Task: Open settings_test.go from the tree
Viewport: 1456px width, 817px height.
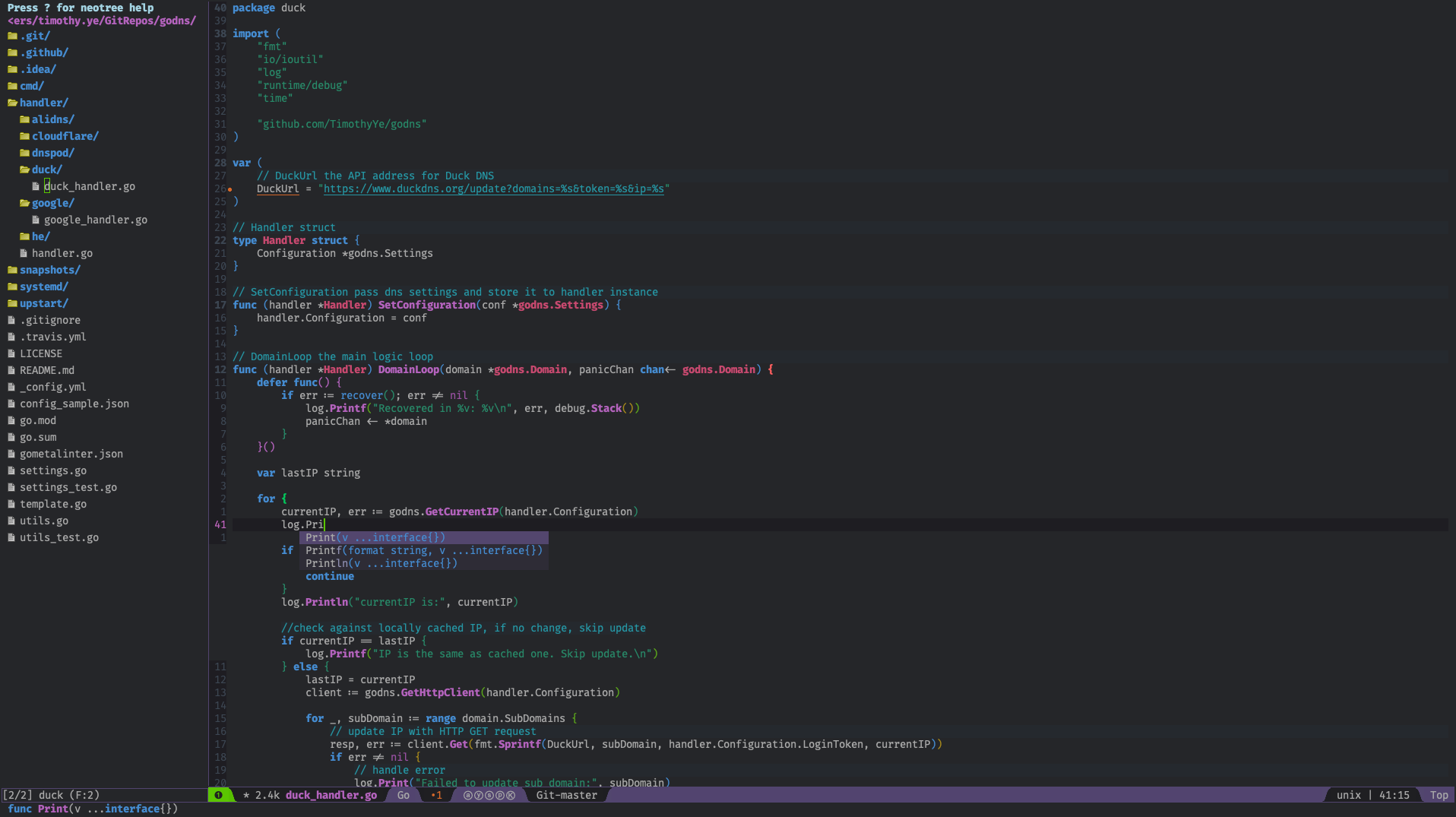Action: coord(68,487)
